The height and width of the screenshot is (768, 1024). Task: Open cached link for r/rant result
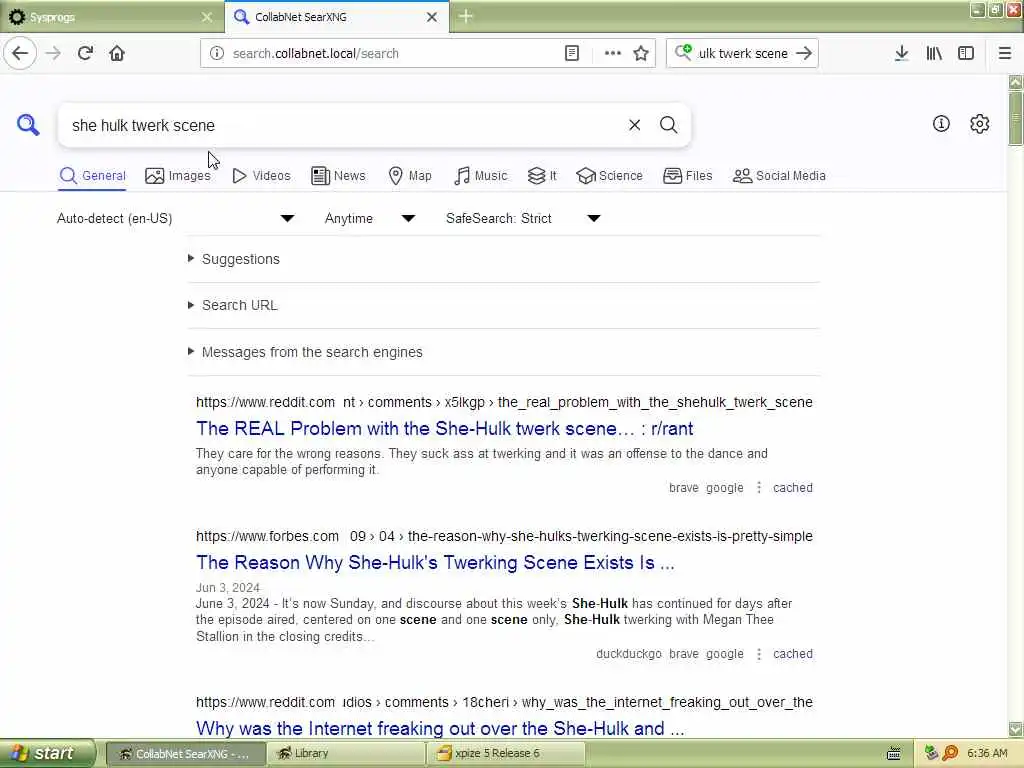[x=793, y=487]
